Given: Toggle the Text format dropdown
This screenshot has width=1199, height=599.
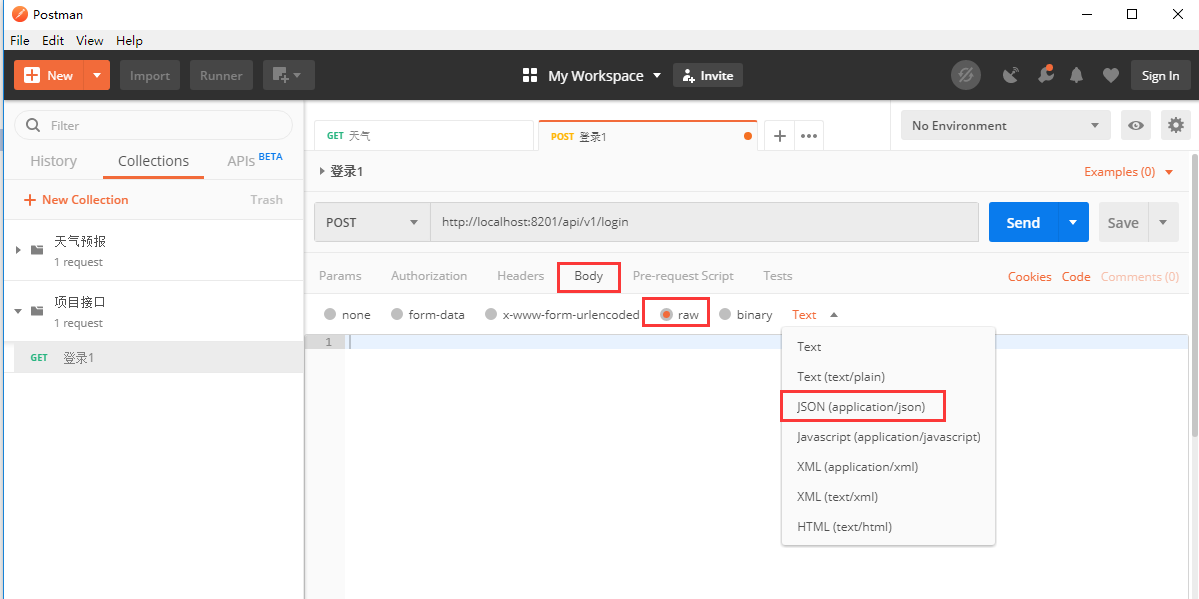Looking at the screenshot, I should [815, 314].
